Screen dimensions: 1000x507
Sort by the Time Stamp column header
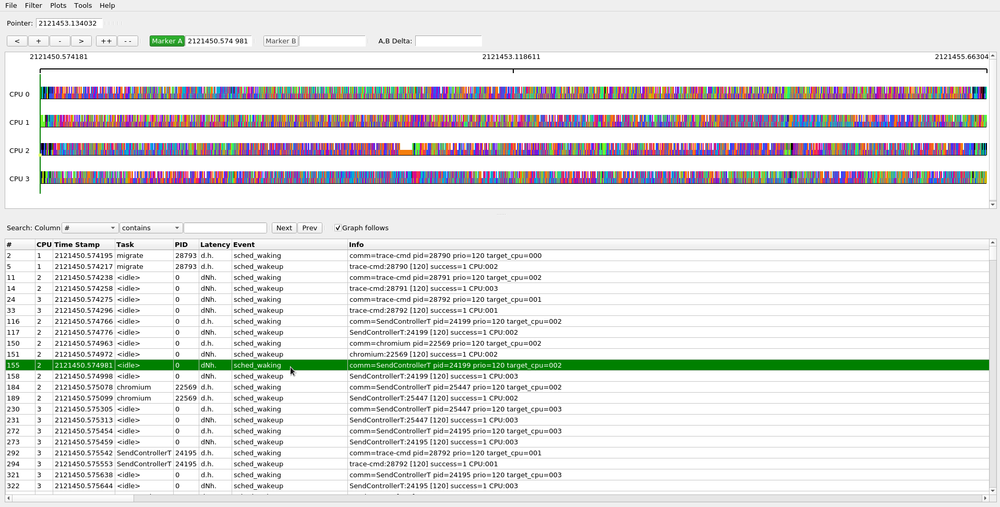84,244
